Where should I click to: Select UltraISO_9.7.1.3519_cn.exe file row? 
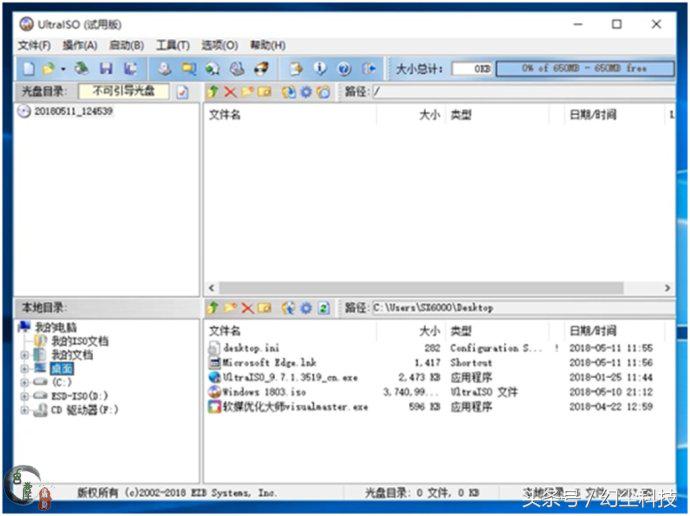click(x=431, y=377)
